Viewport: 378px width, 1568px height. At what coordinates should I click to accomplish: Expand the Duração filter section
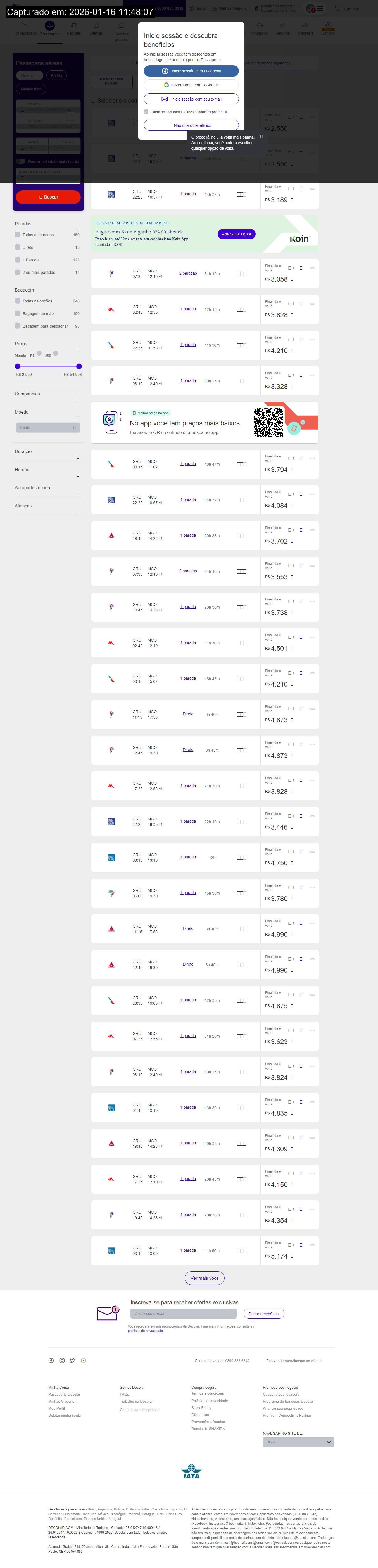tap(77, 457)
